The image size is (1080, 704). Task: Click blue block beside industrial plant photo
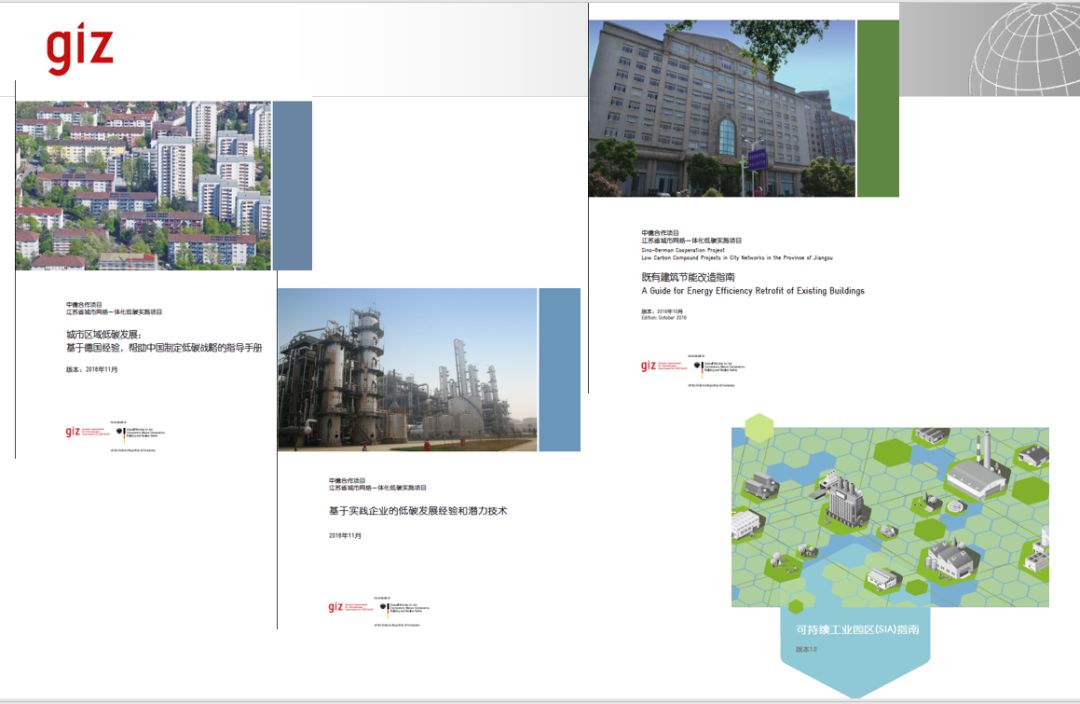[x=559, y=370]
